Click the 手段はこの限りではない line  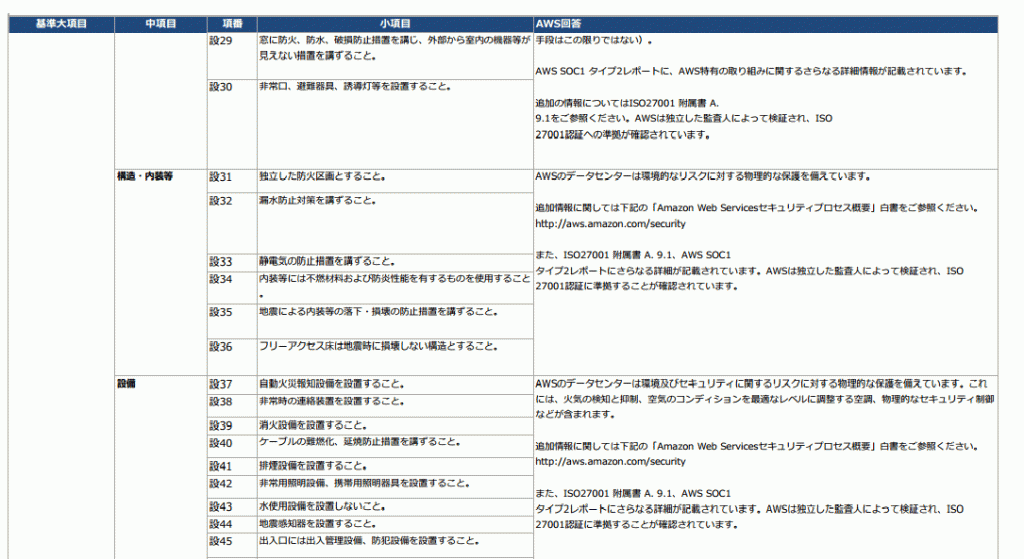pyautogui.click(x=594, y=40)
